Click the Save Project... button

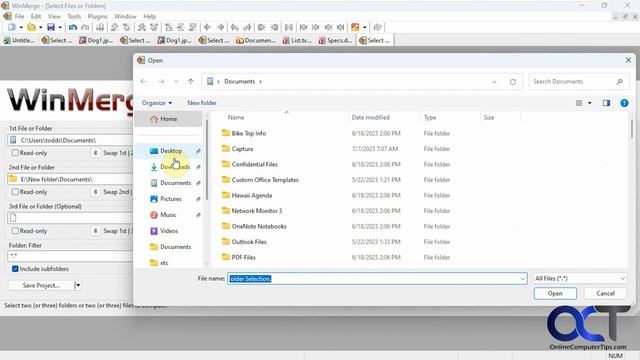[41, 285]
